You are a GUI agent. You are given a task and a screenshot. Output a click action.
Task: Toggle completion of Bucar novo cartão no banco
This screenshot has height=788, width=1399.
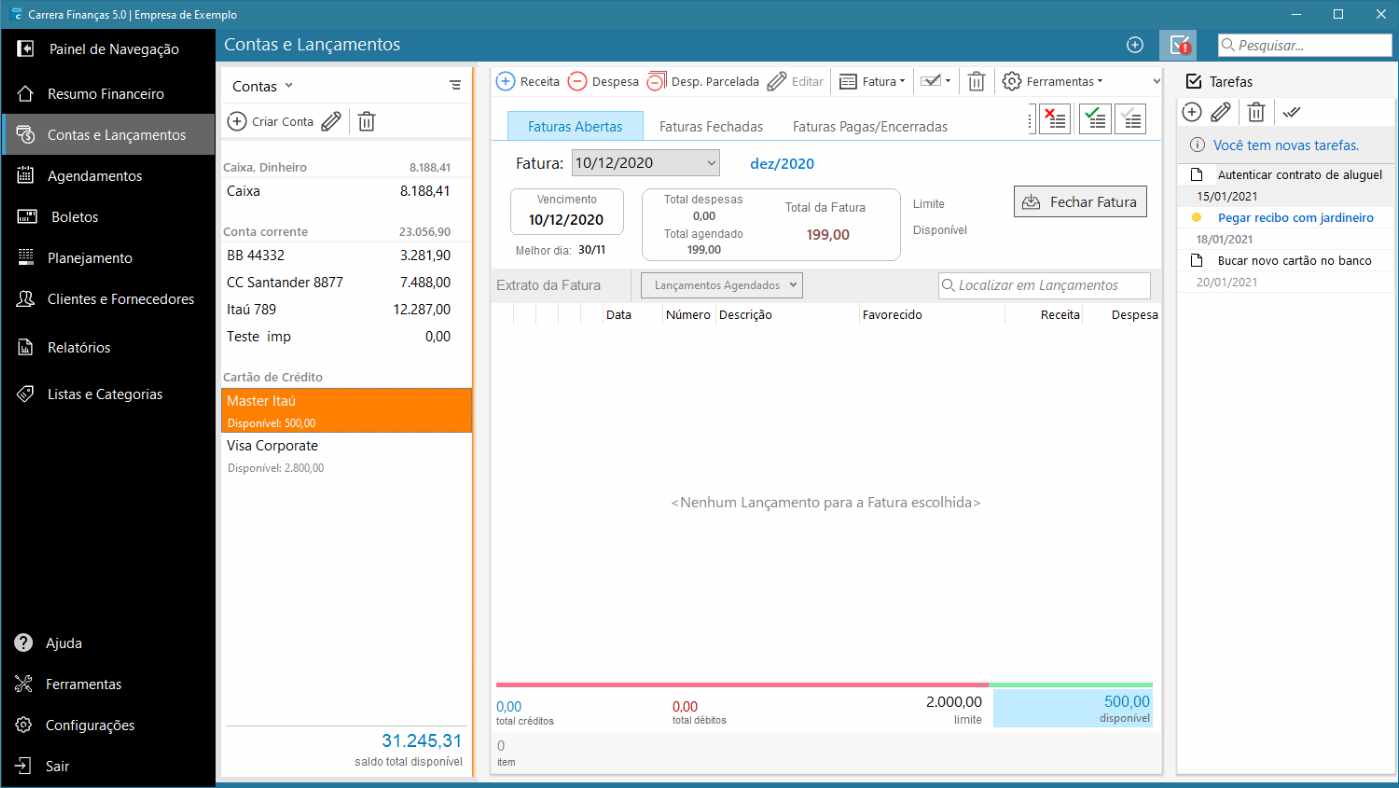[x=1197, y=260]
